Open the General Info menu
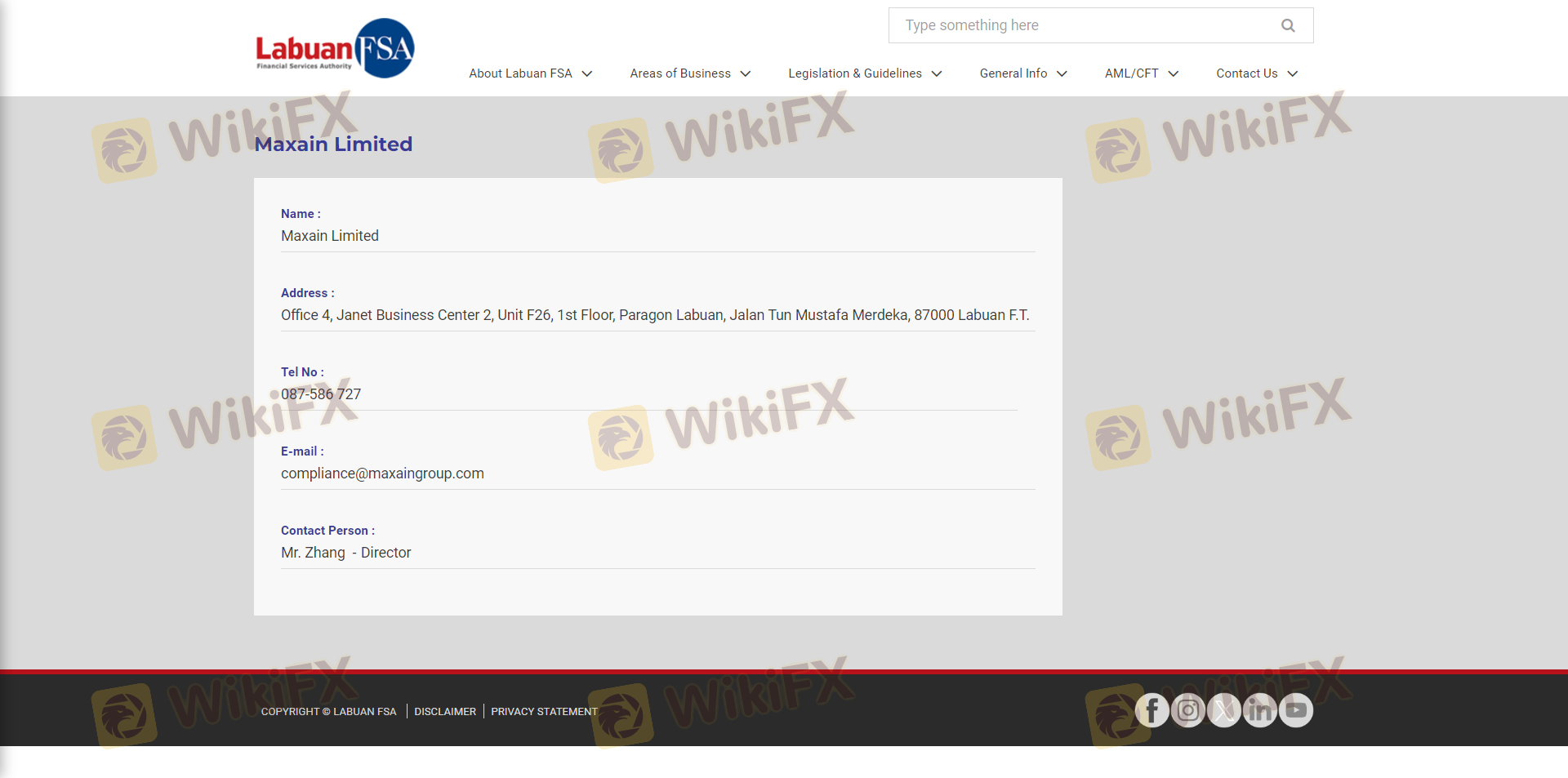The width and height of the screenshot is (1568, 778). point(1013,73)
